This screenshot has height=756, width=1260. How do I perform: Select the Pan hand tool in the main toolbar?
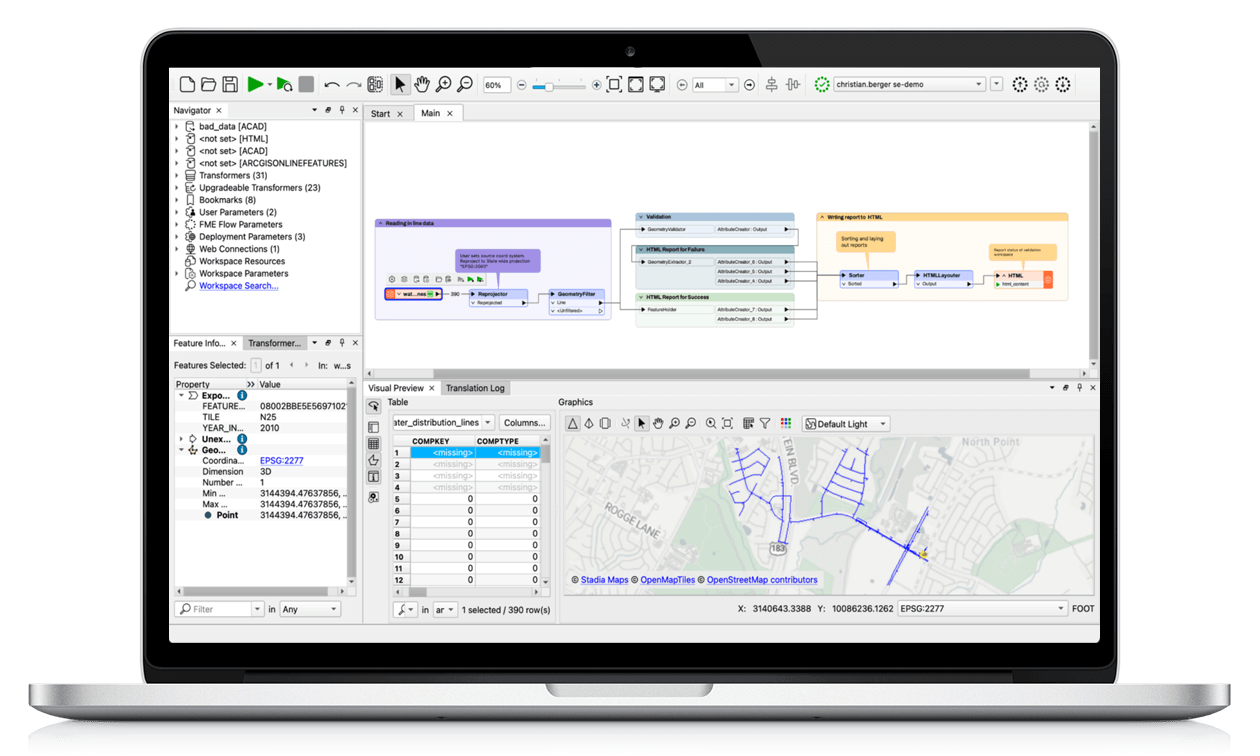coord(422,85)
